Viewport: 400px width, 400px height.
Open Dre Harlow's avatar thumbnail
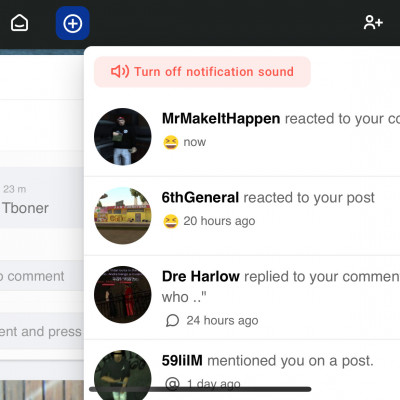123,294
